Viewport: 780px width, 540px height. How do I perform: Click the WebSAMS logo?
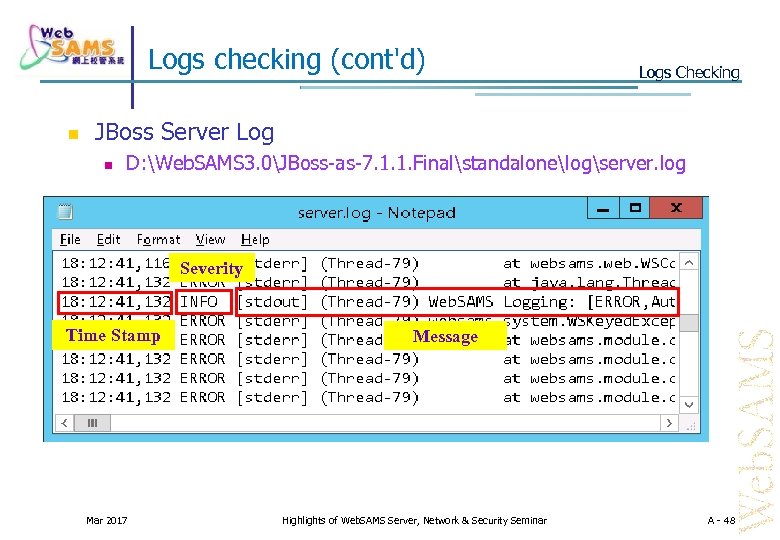click(72, 48)
